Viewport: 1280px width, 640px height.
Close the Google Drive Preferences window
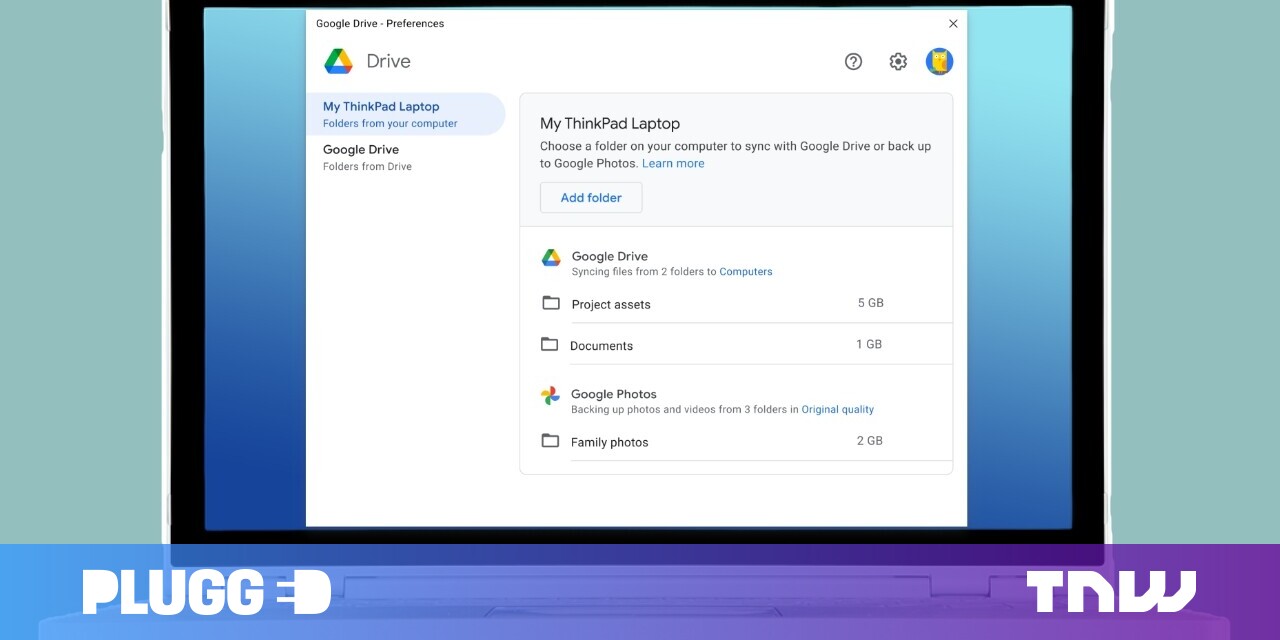point(953,24)
